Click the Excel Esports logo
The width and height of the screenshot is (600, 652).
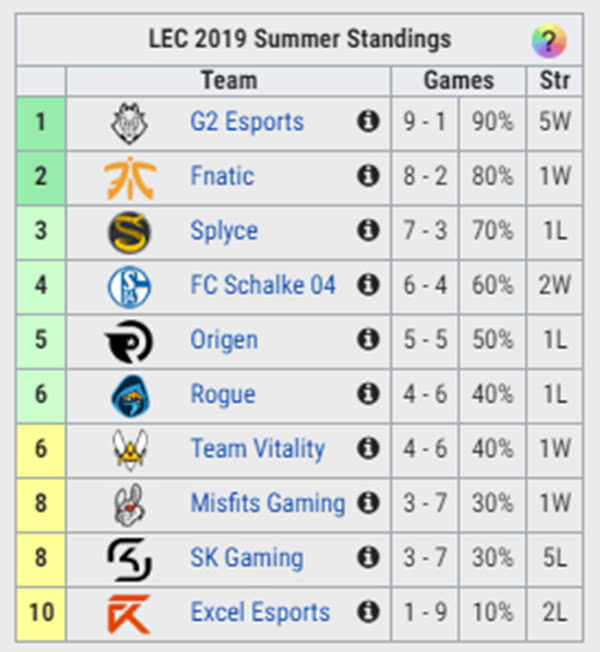[130, 612]
